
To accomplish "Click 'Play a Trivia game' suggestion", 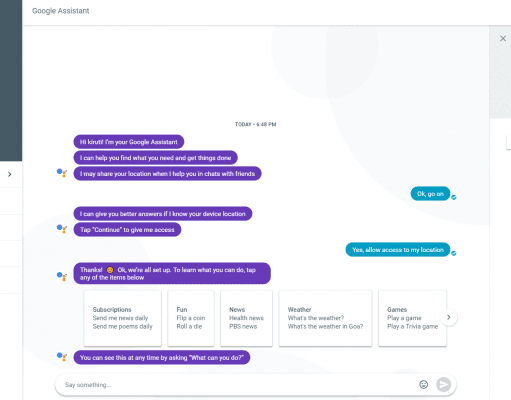I will click(x=412, y=326).
